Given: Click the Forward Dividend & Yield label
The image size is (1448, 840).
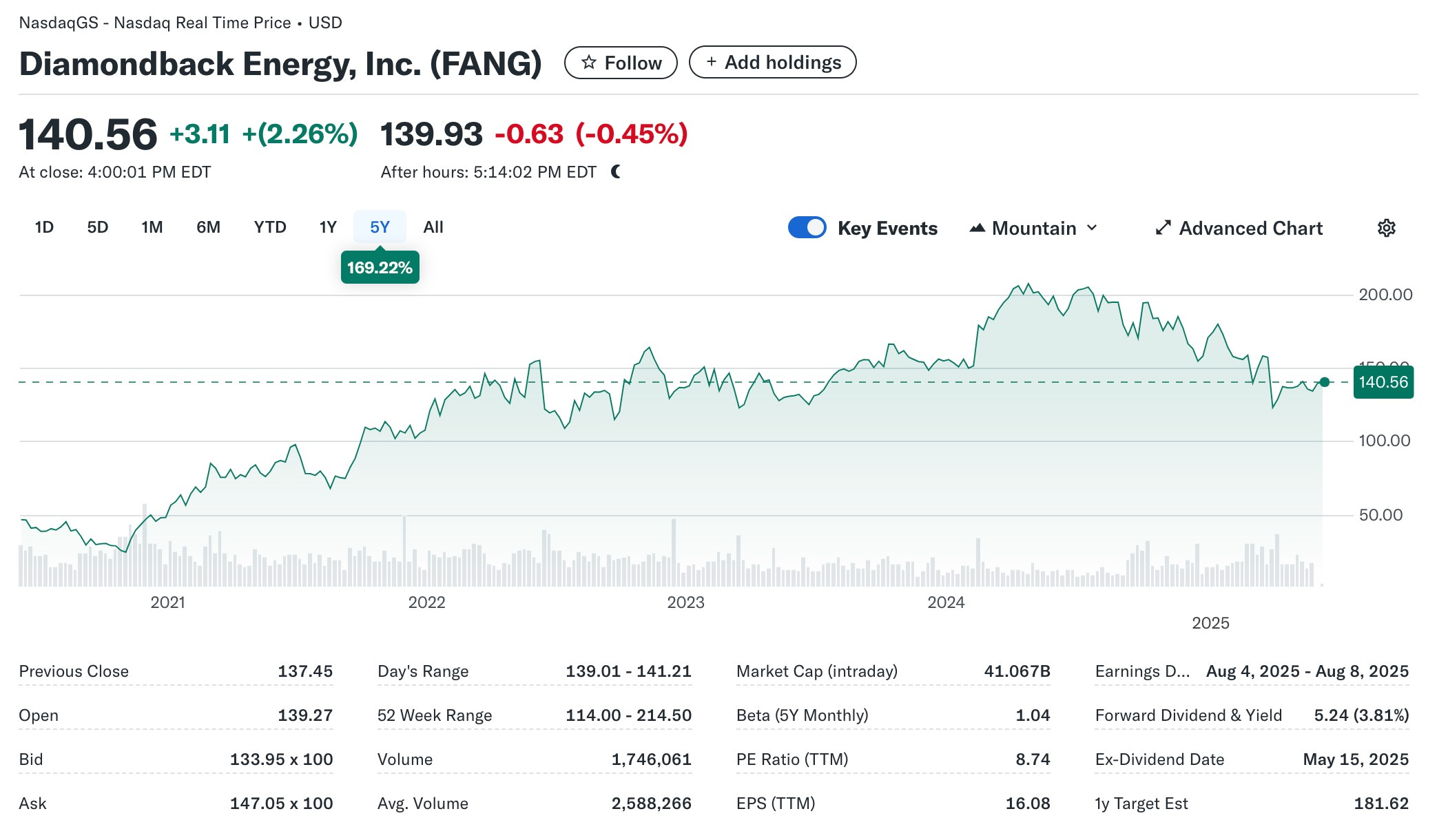Looking at the screenshot, I should [1188, 715].
